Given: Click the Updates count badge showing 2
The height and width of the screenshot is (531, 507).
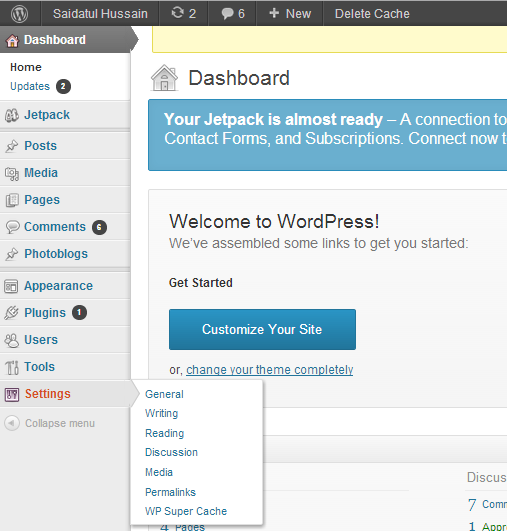Looking at the screenshot, I should pyautogui.click(x=63, y=86).
